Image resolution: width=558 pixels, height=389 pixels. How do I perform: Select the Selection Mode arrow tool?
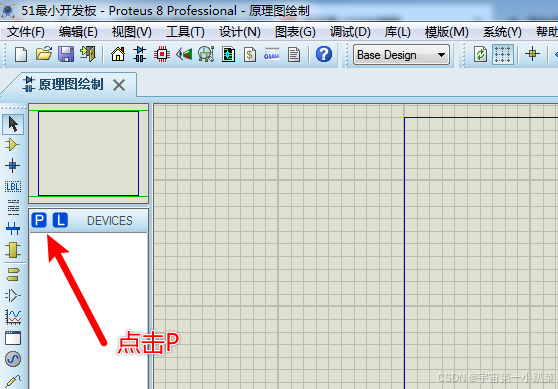[x=13, y=124]
